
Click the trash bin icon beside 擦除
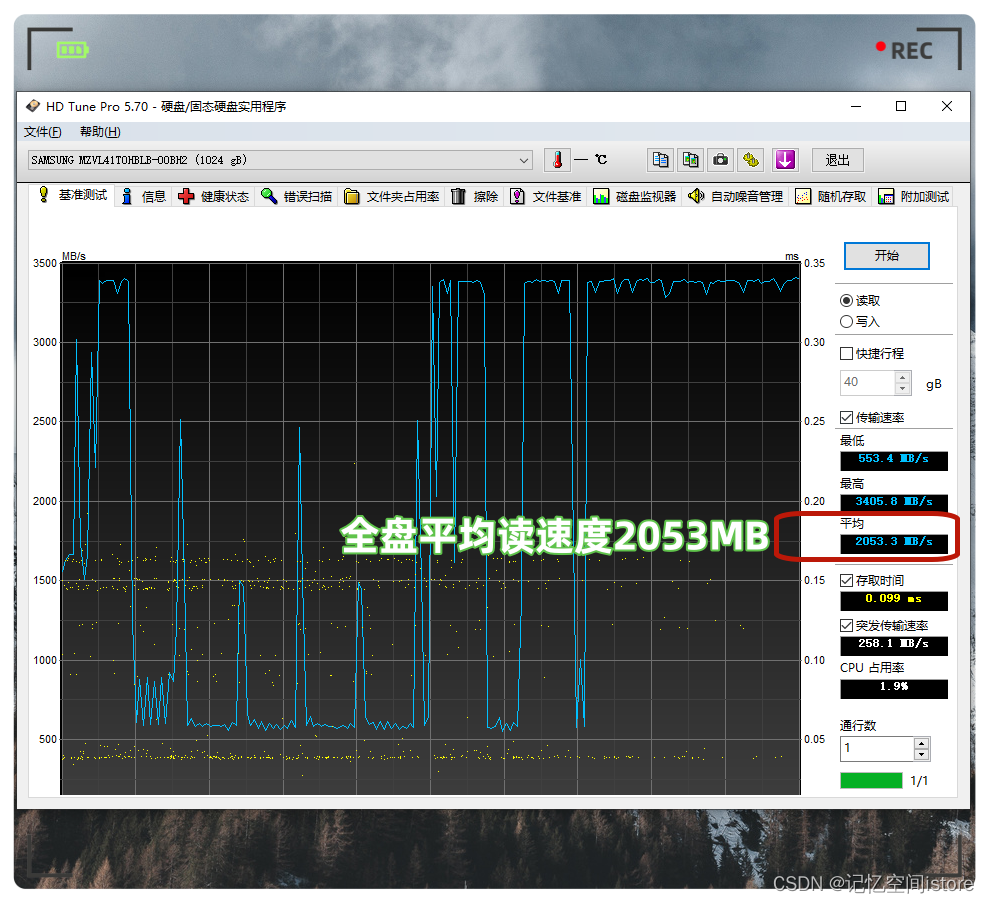tap(459, 197)
